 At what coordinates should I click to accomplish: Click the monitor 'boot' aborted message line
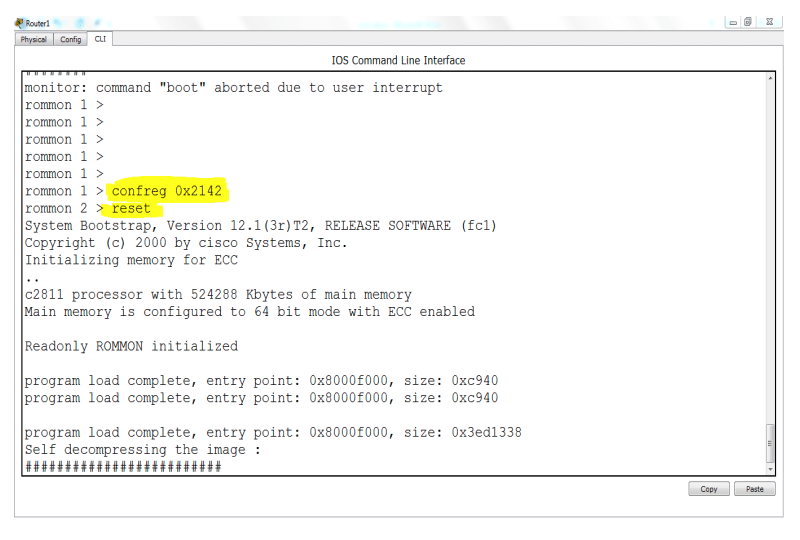(234, 88)
